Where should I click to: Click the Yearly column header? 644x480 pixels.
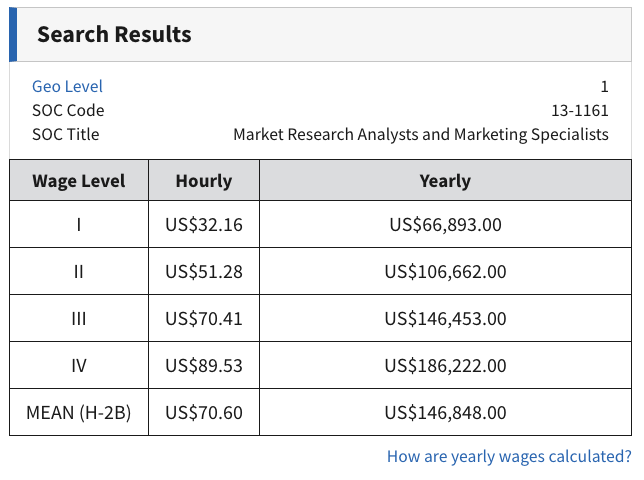click(x=445, y=181)
